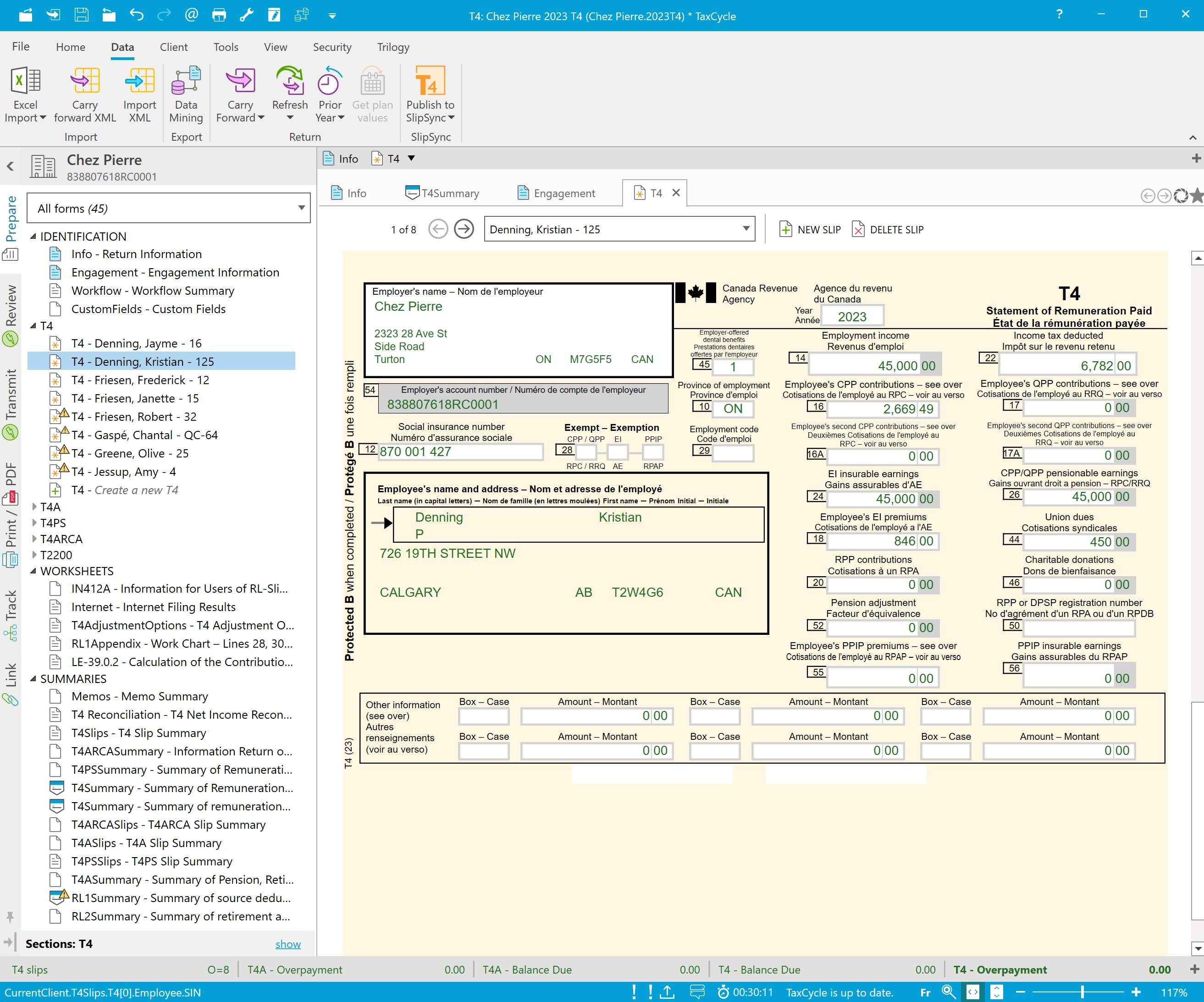This screenshot has width=1204, height=1002.
Task: Open the Review sidebar panel
Action: point(11,315)
